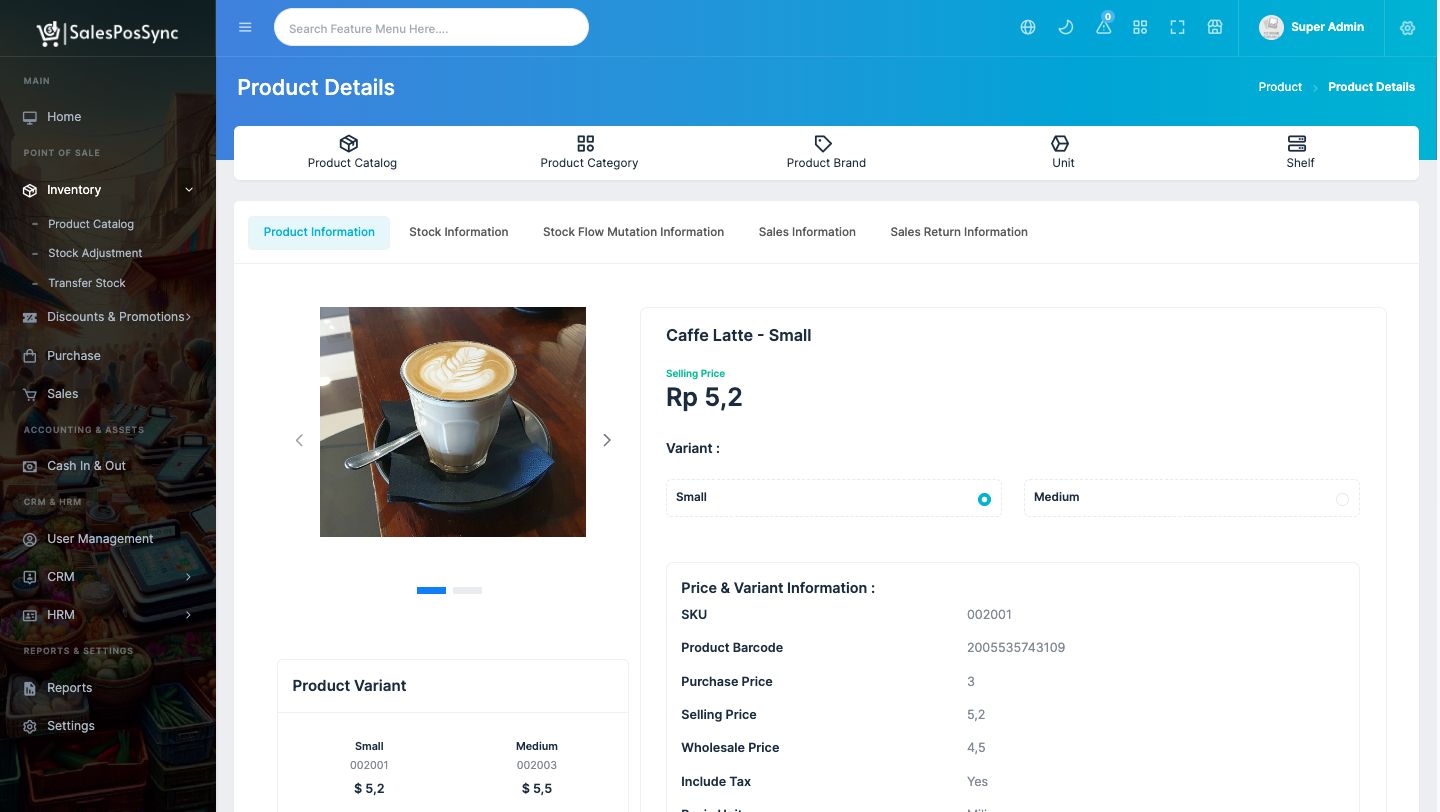Expand the CRM submenu chevron
This screenshot has height=812, width=1440.
click(x=188, y=577)
